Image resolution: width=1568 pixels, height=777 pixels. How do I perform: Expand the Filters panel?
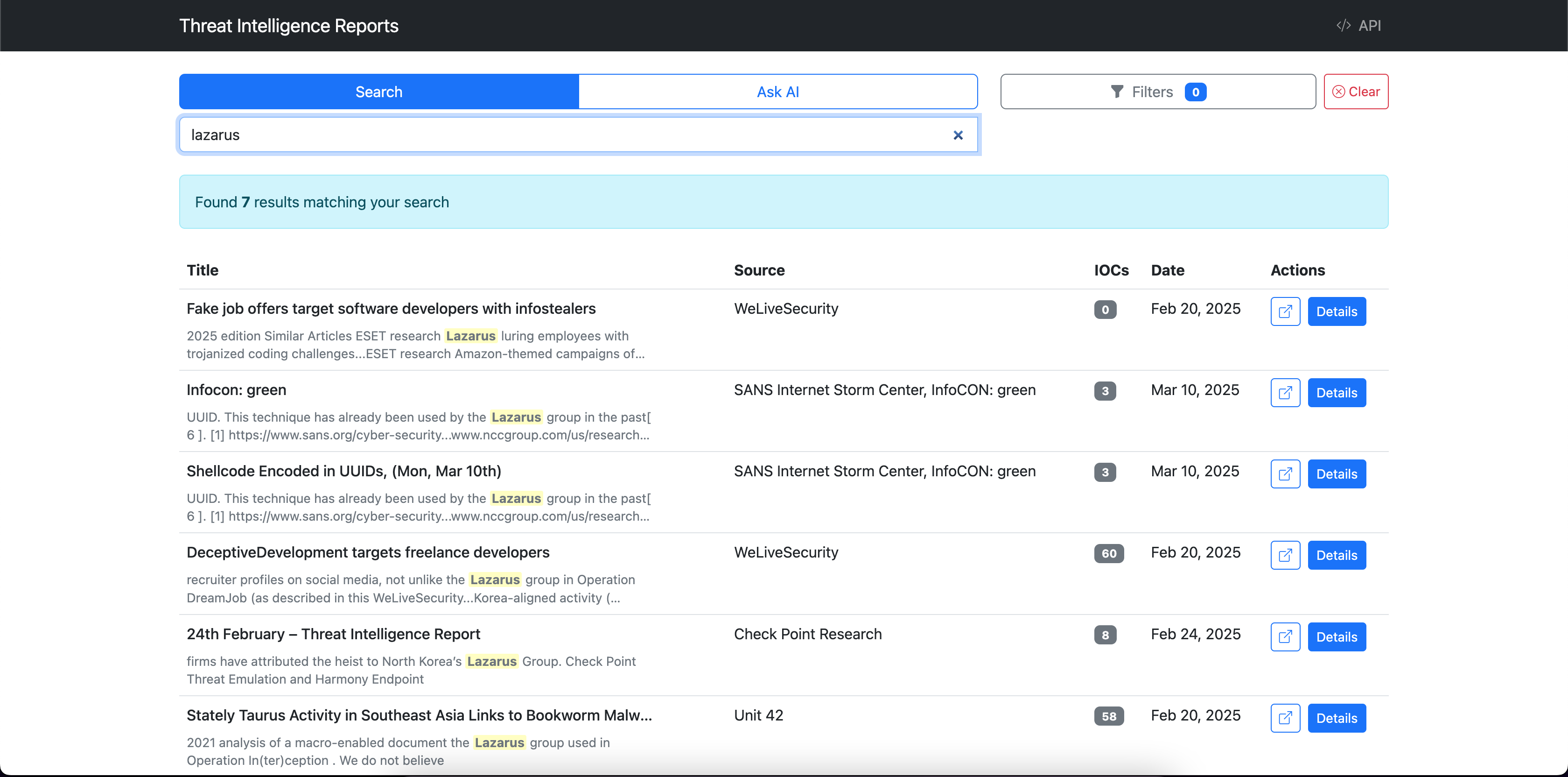pos(1157,92)
